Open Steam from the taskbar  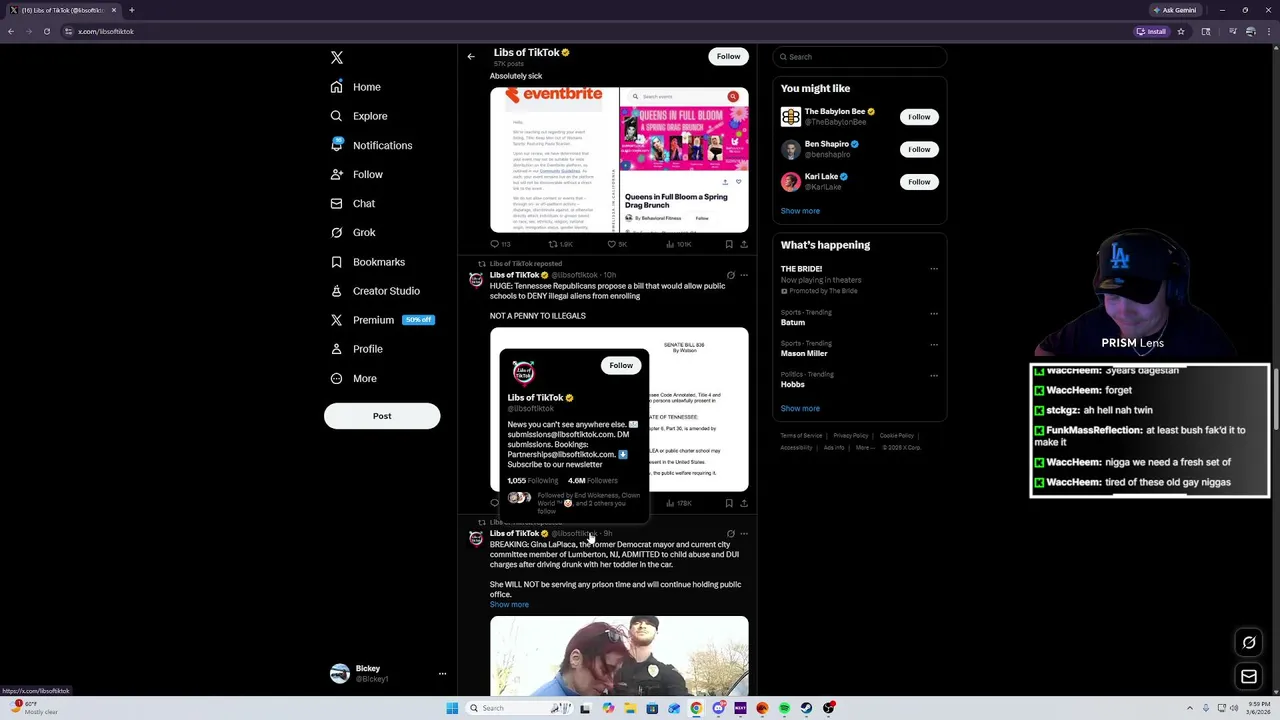click(x=806, y=708)
